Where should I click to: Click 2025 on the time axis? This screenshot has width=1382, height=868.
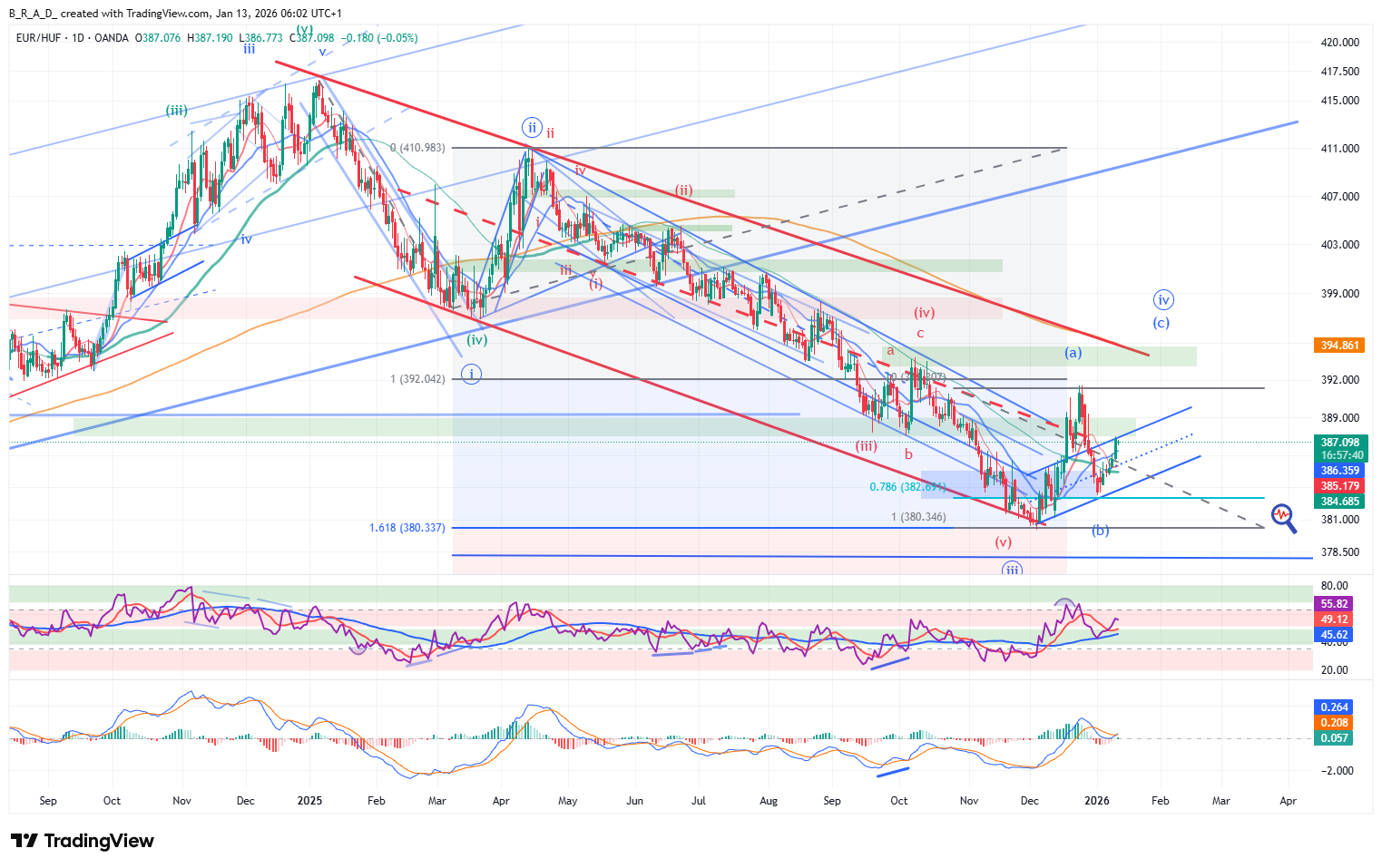pyautogui.click(x=309, y=801)
